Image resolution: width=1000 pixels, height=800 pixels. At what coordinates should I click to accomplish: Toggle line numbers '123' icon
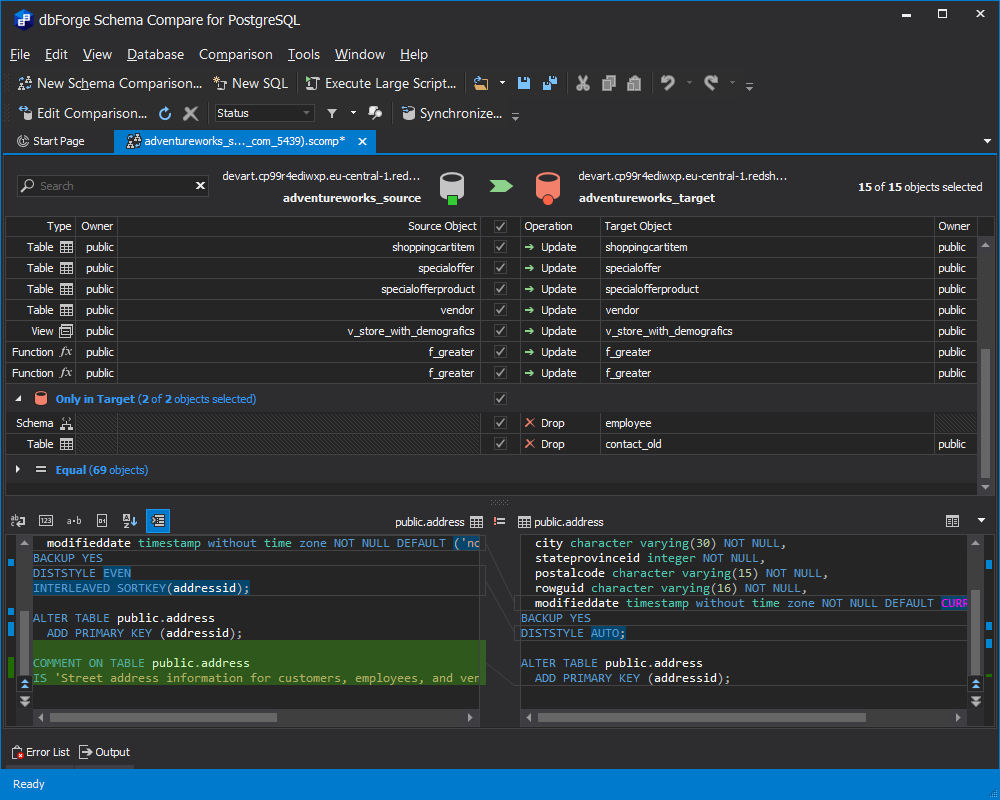pyautogui.click(x=46, y=521)
